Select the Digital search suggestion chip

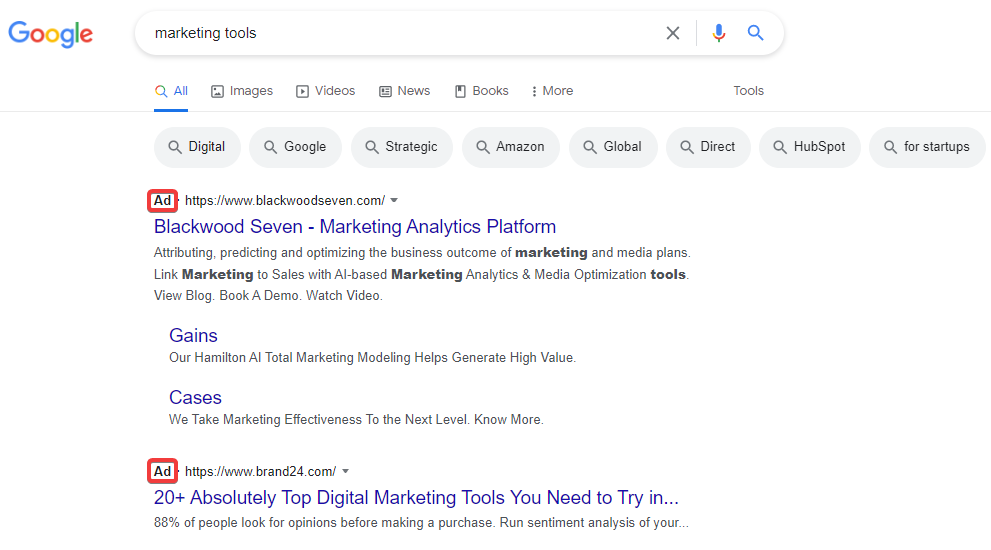click(x=197, y=147)
